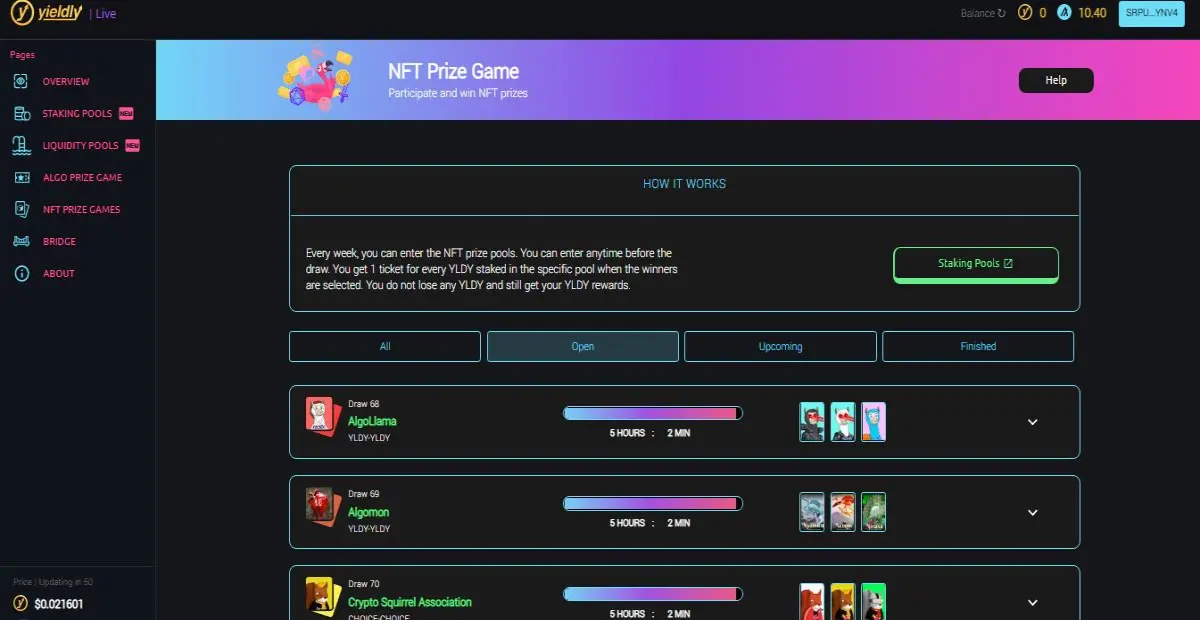Show All prize games tab
The image size is (1200, 620).
tap(385, 346)
